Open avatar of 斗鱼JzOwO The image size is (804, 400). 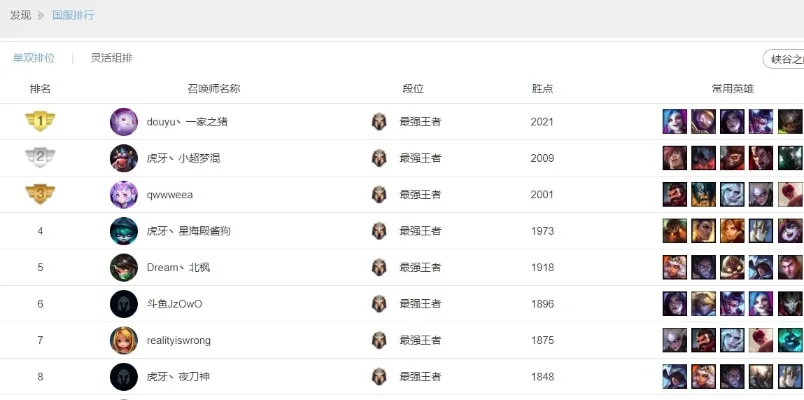pos(124,304)
